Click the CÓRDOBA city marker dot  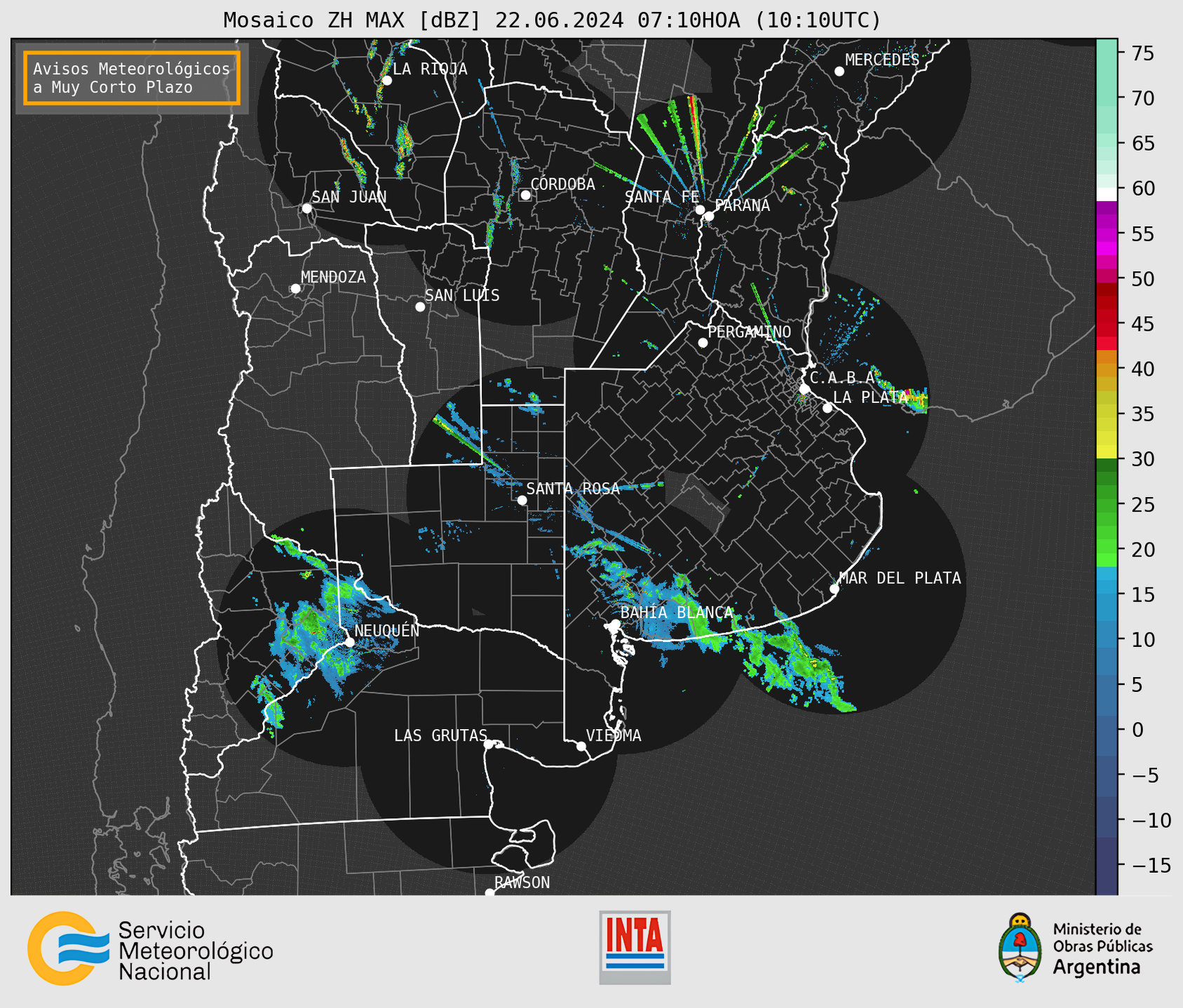tap(525, 195)
